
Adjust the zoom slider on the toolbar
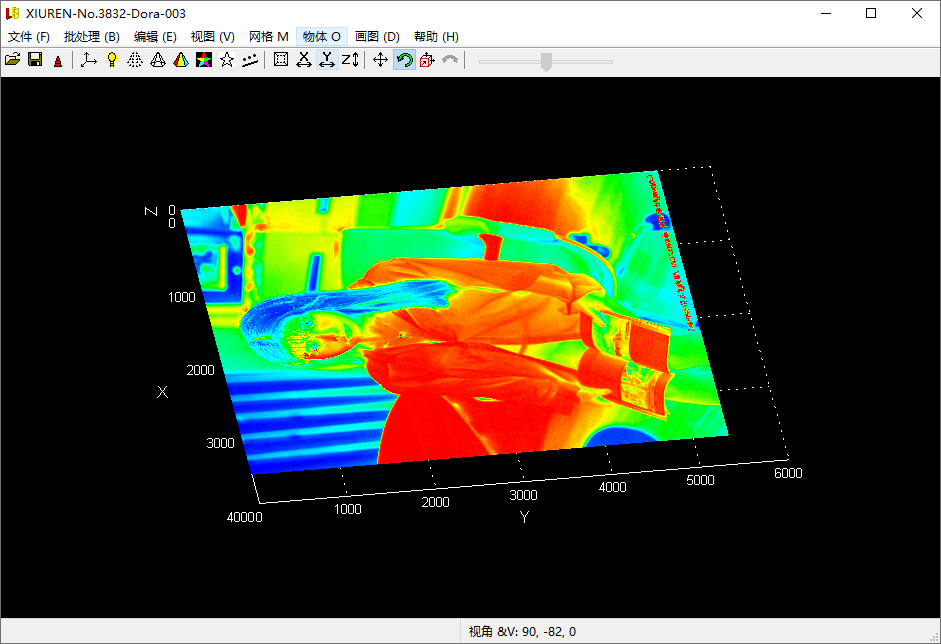click(545, 60)
